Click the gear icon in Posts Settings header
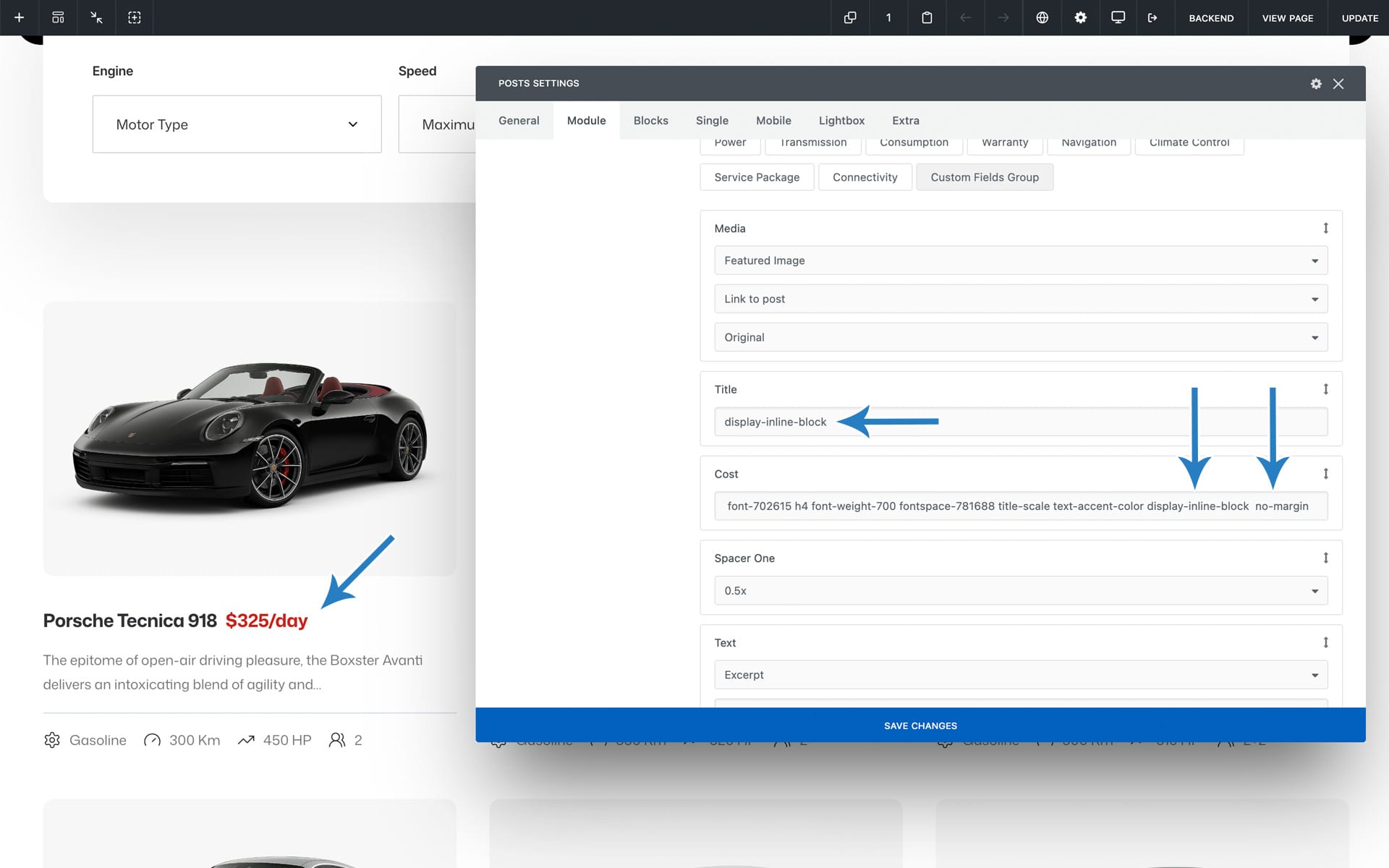1389x868 pixels. click(x=1316, y=84)
